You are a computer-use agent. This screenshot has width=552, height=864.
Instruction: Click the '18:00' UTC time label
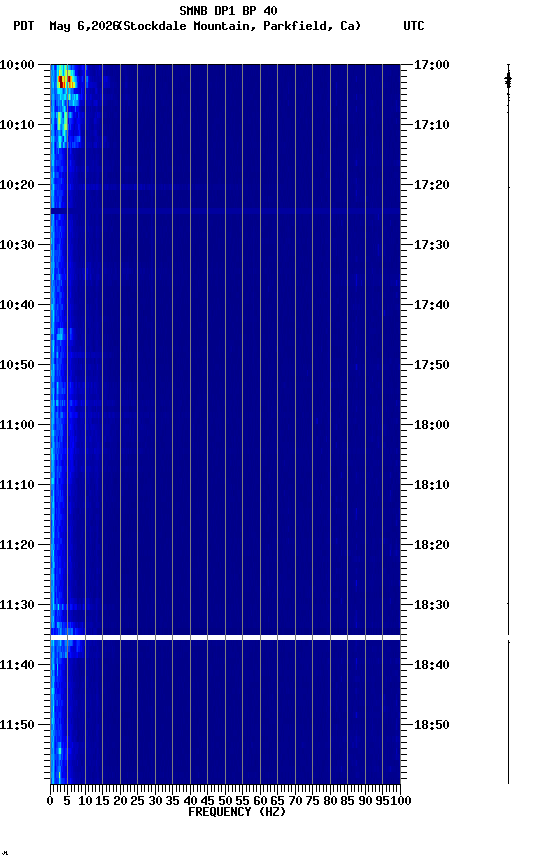pyautogui.click(x=432, y=425)
